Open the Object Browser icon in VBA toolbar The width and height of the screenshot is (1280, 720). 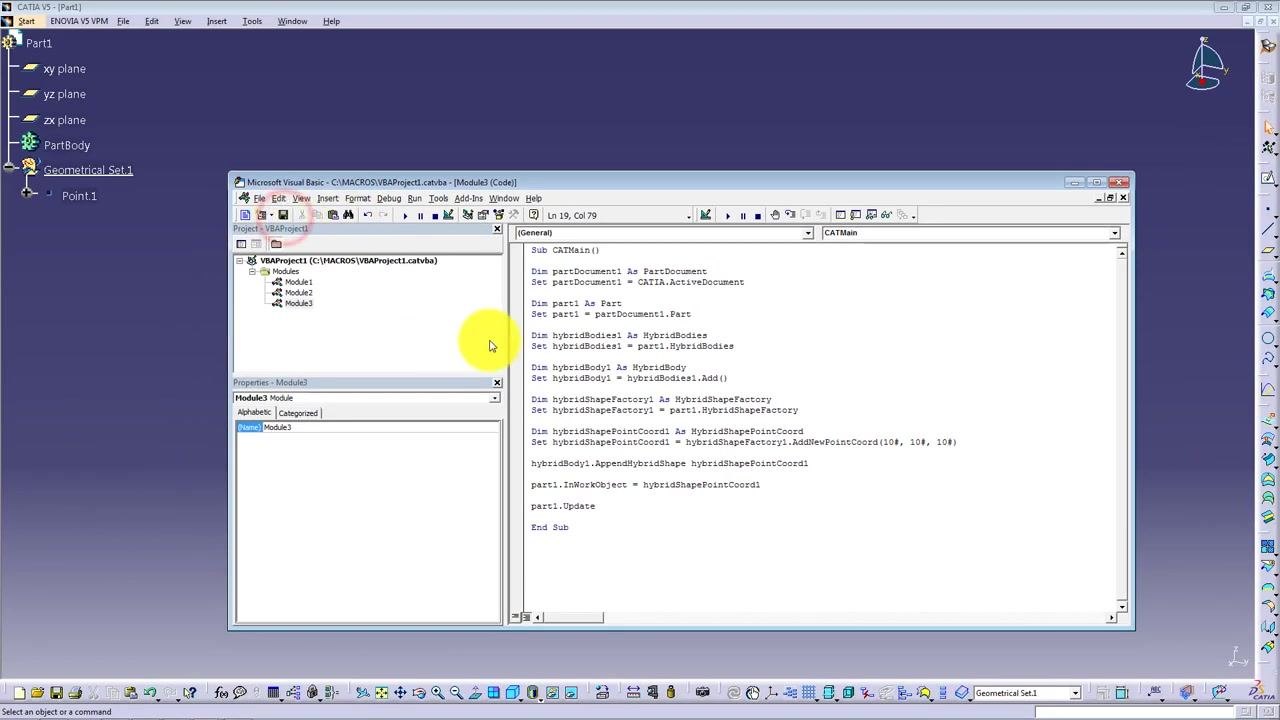[x=498, y=215]
